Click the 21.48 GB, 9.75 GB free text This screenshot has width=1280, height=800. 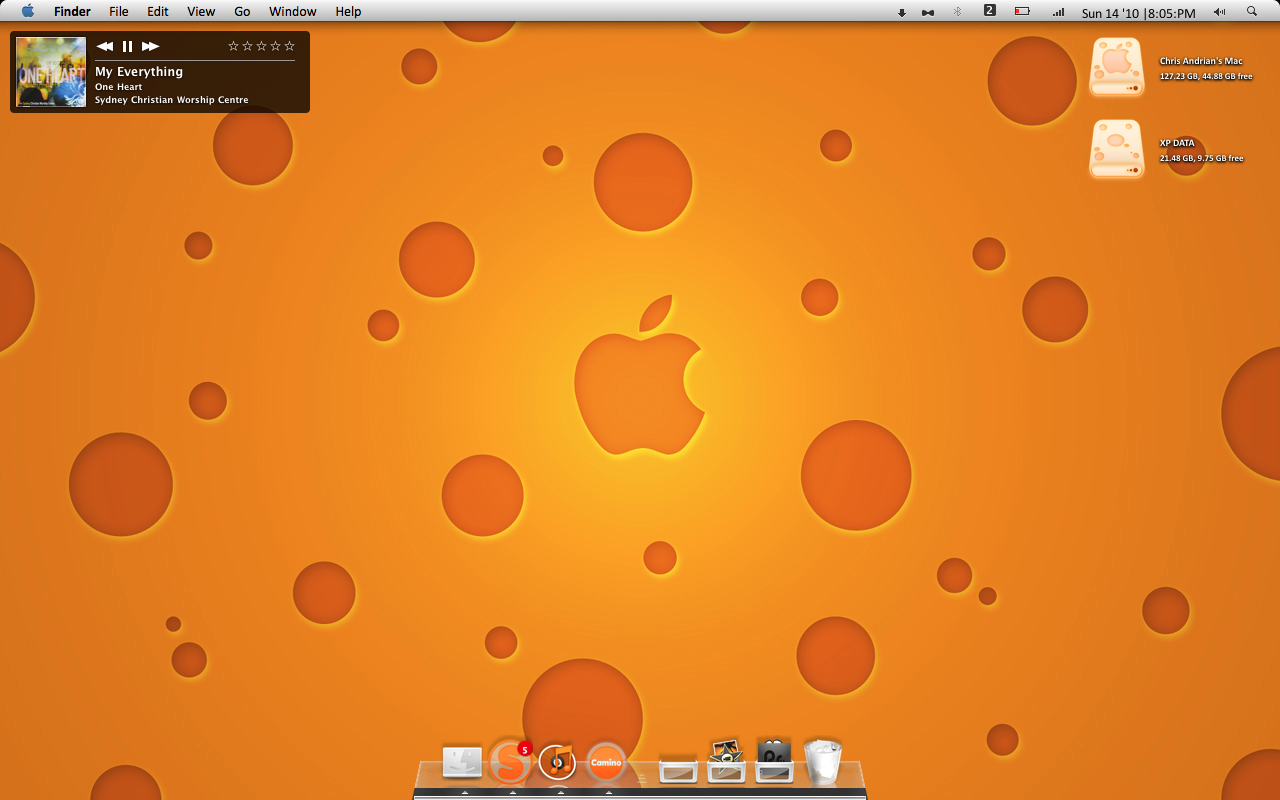(x=1201, y=158)
